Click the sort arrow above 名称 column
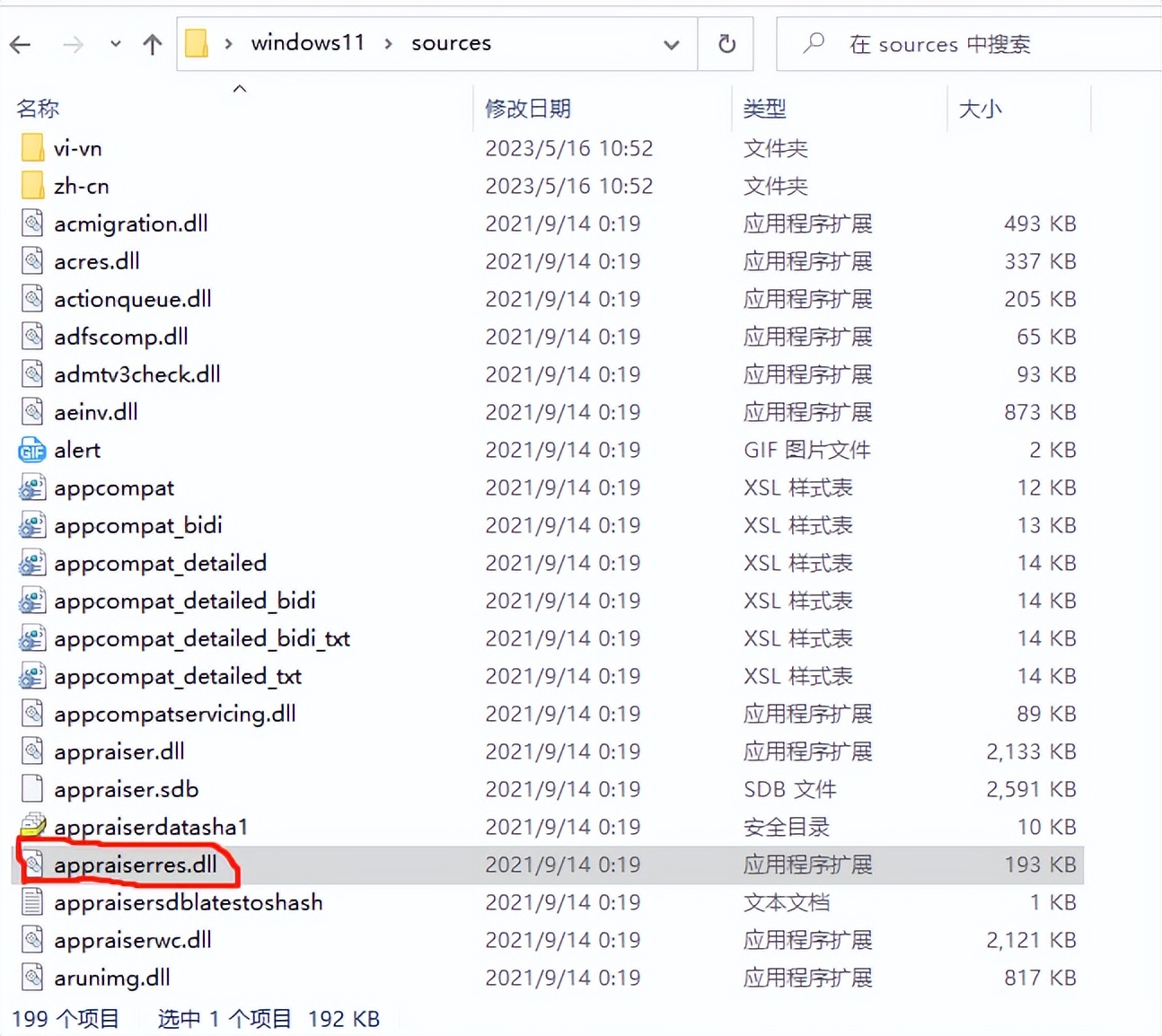The width and height of the screenshot is (1162, 1036). click(239, 89)
